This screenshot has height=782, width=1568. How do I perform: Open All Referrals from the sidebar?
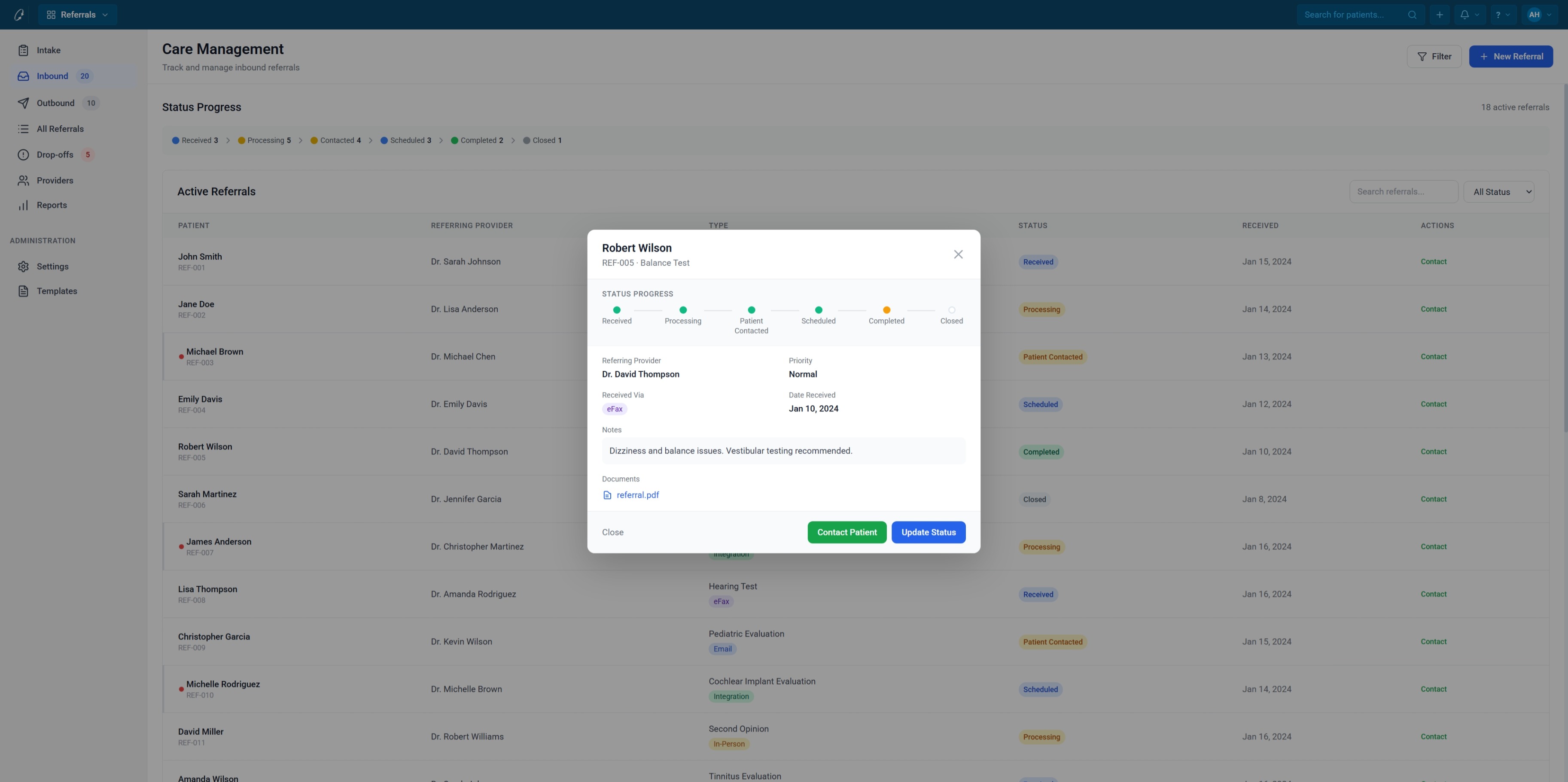coord(73,129)
